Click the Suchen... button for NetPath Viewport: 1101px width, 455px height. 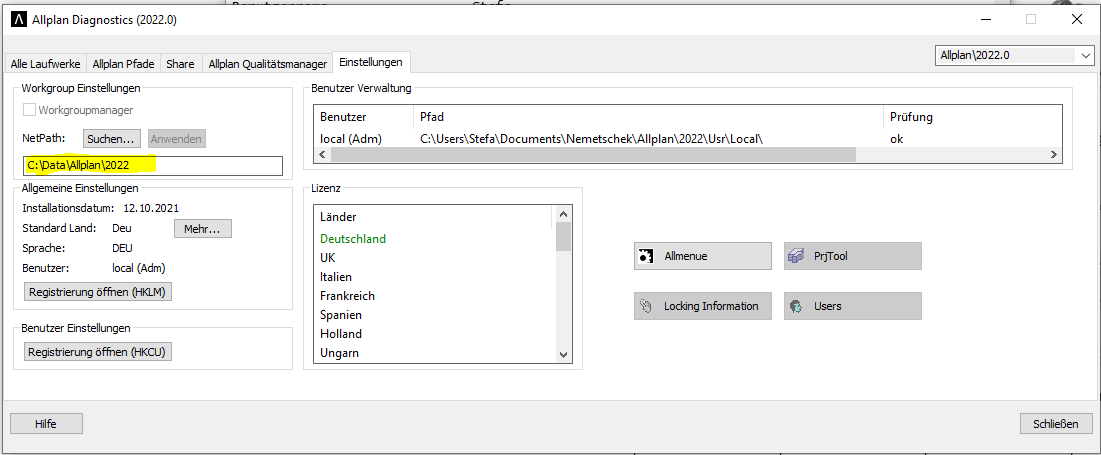point(110,139)
